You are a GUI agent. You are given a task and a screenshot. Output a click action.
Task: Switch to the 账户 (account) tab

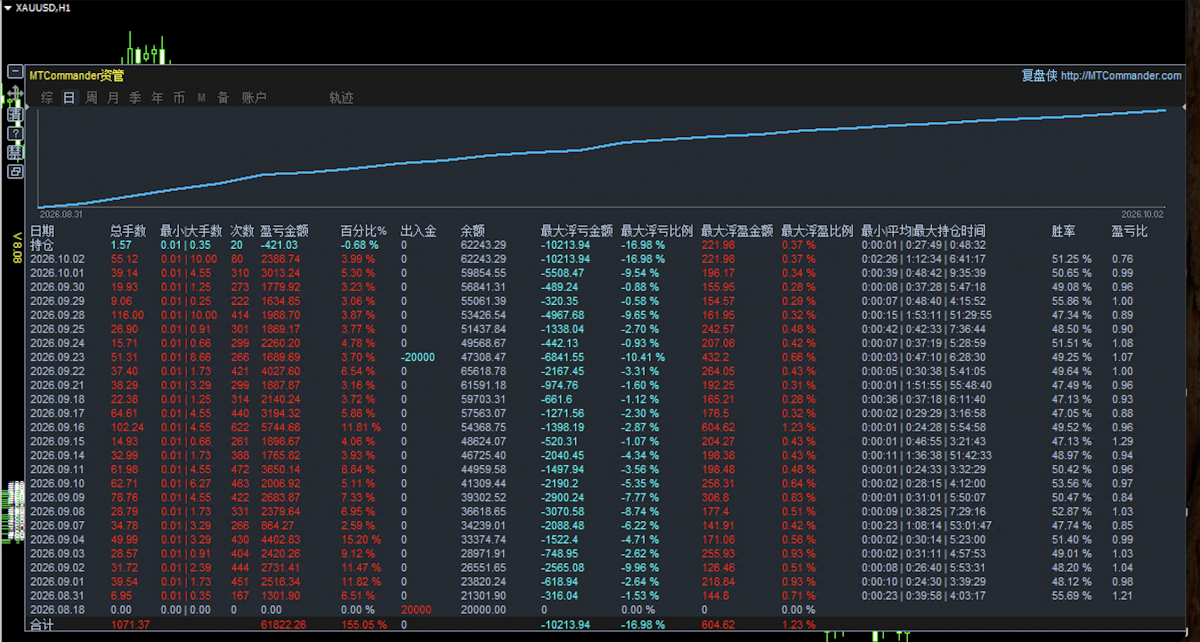(x=254, y=98)
